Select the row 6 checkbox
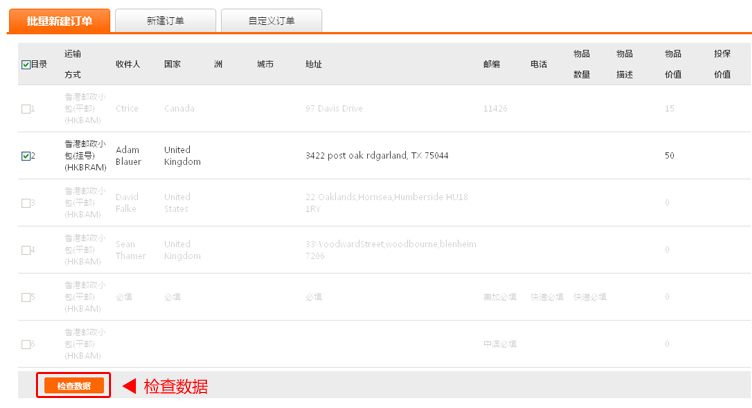 26,344
